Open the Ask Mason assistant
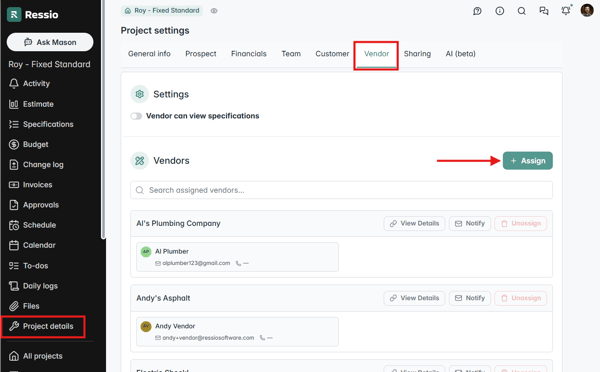The image size is (600, 372). pyautogui.click(x=50, y=42)
